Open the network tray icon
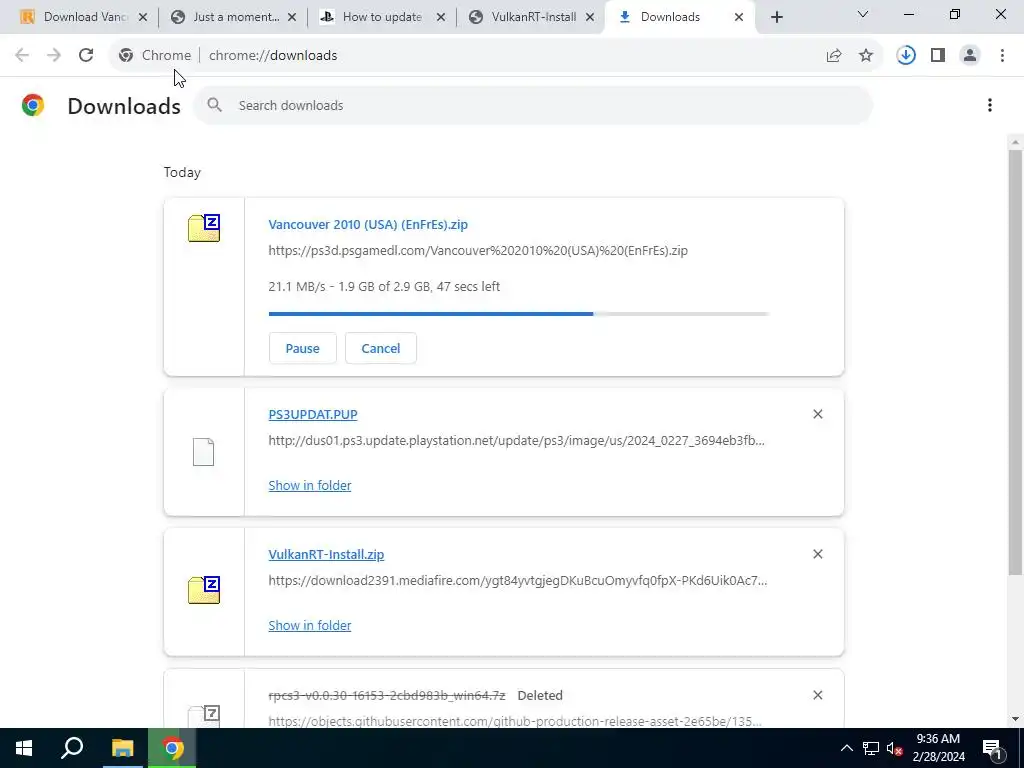Image resolution: width=1024 pixels, height=768 pixels. [871, 748]
